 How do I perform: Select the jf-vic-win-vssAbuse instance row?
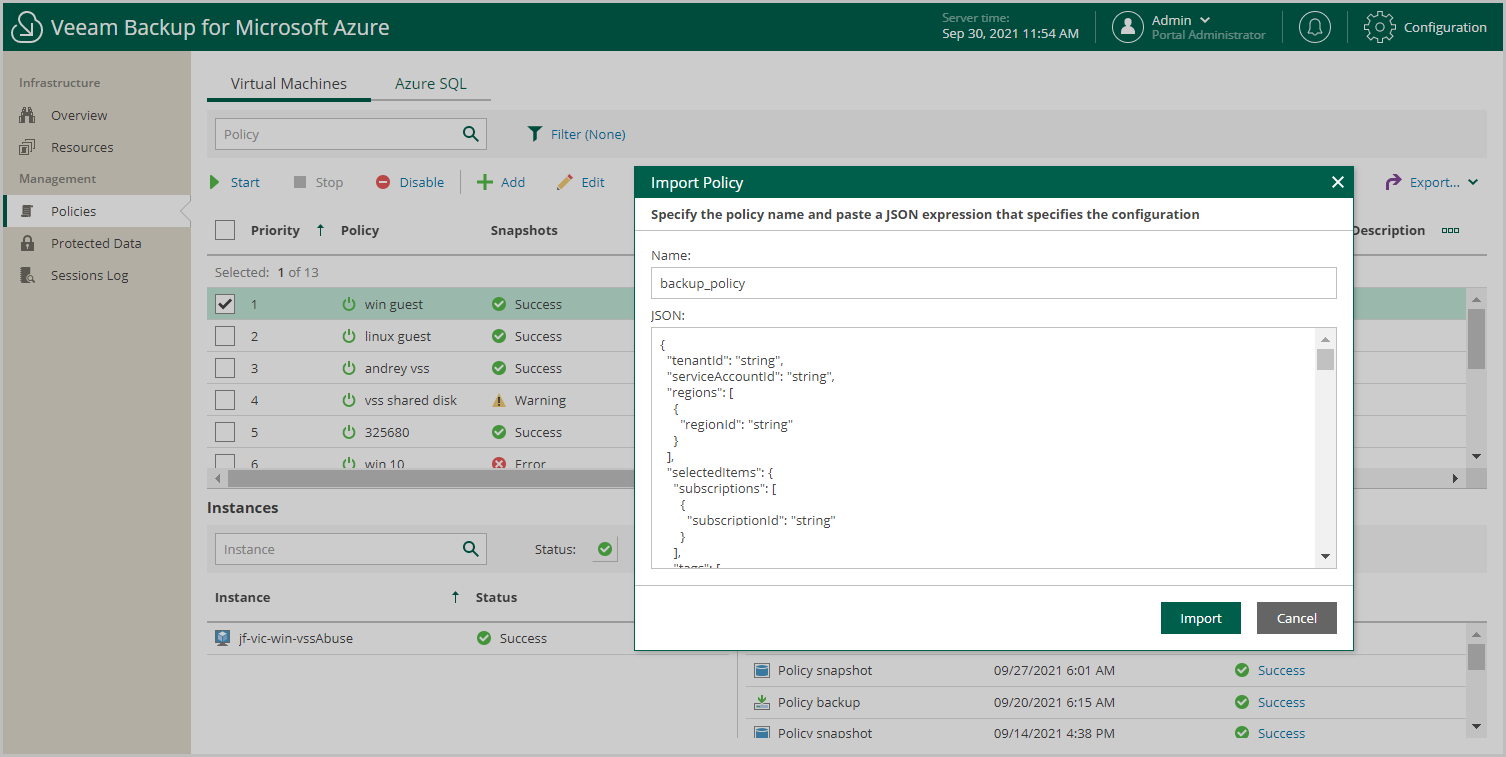pos(470,638)
